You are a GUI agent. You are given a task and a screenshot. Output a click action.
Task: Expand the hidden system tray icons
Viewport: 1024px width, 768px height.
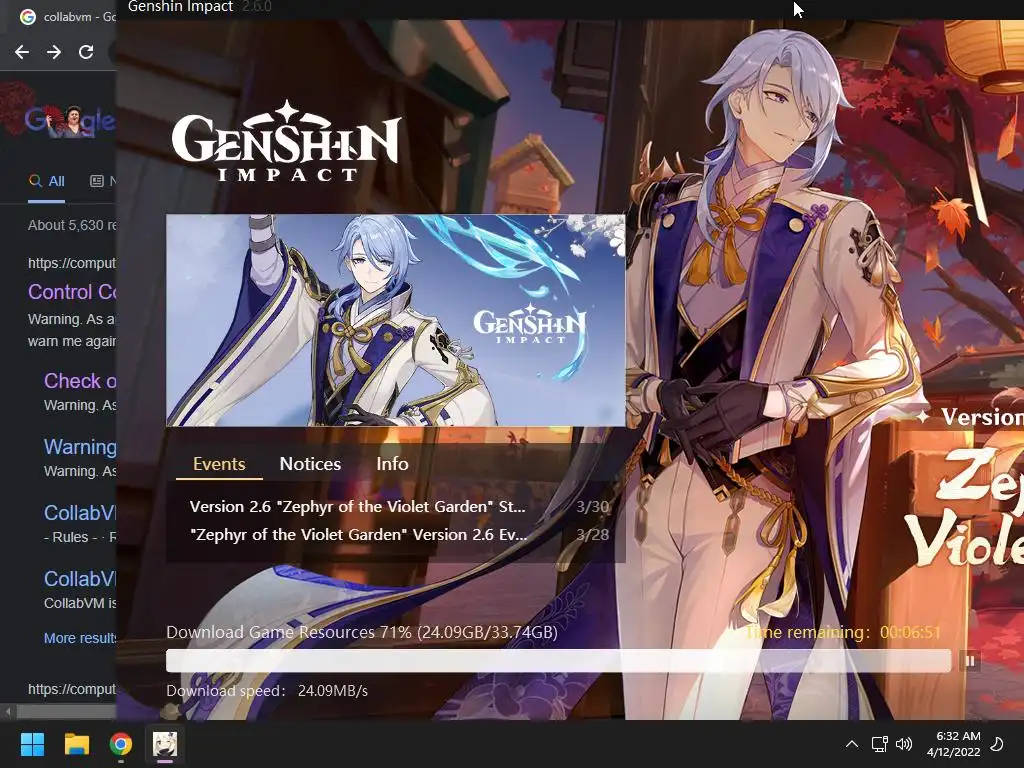point(852,744)
